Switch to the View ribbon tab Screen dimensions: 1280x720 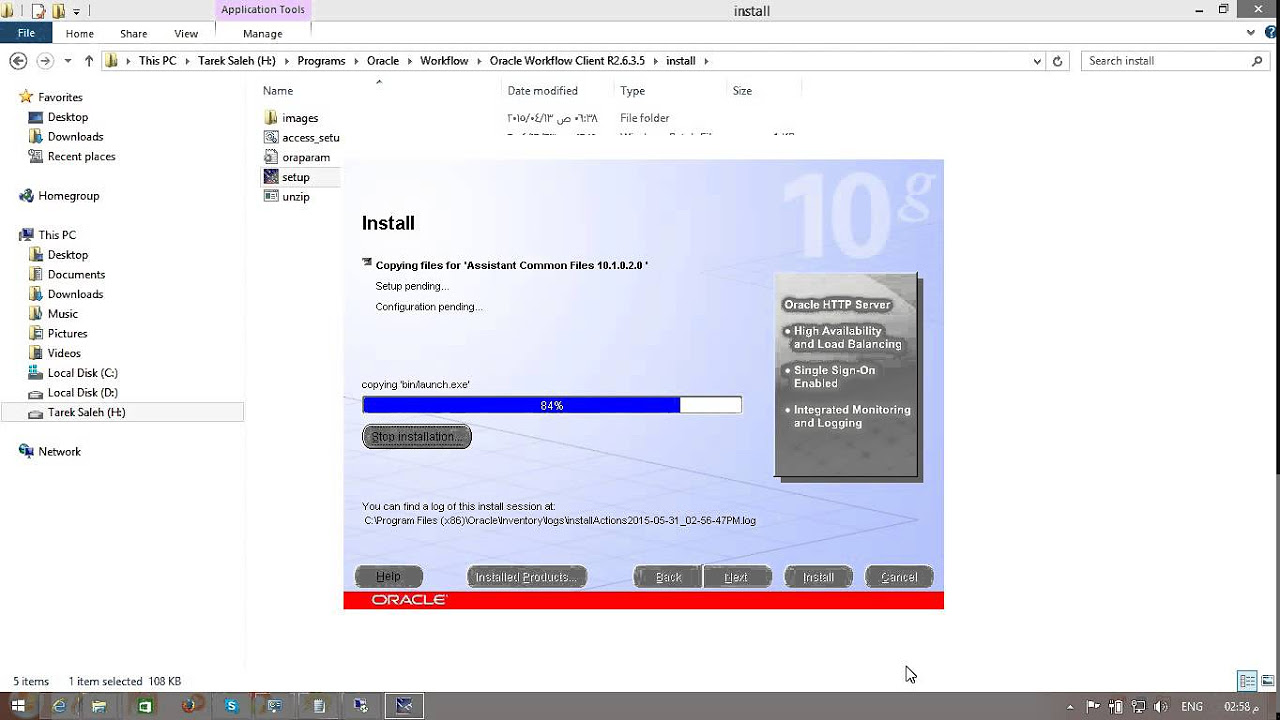click(186, 34)
